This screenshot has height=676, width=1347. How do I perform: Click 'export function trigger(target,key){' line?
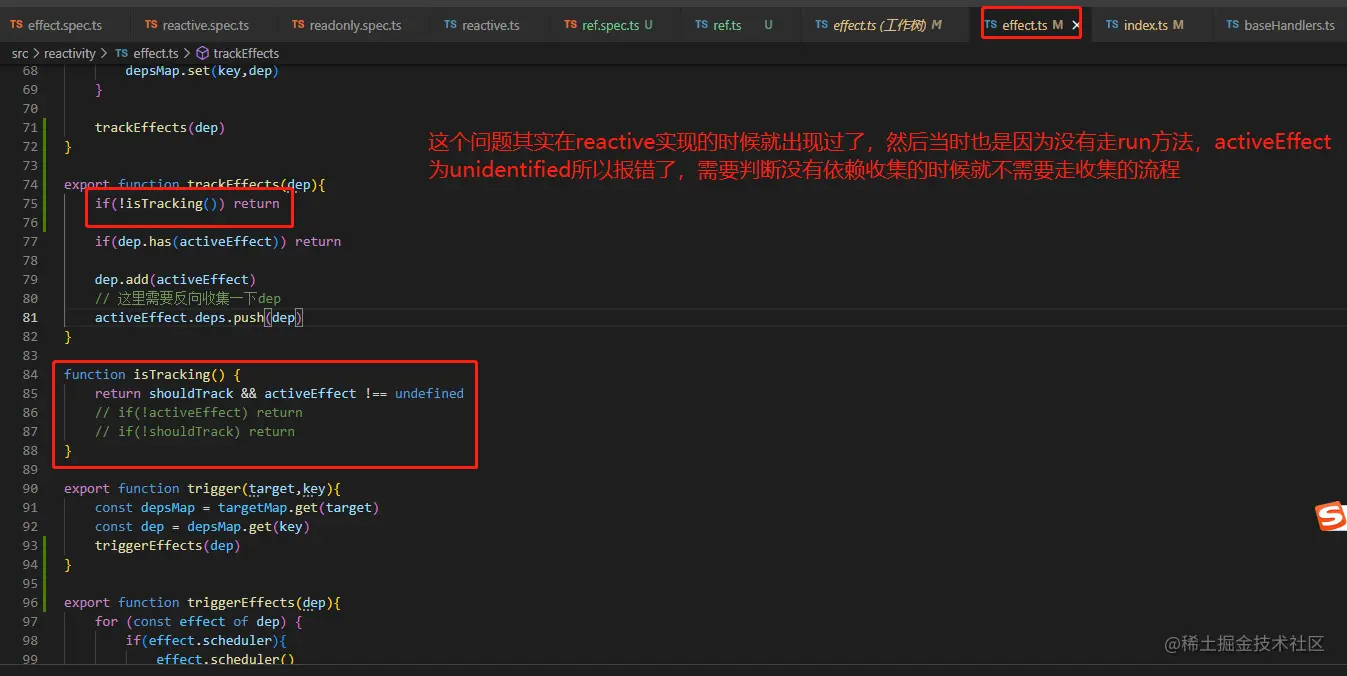point(203,489)
